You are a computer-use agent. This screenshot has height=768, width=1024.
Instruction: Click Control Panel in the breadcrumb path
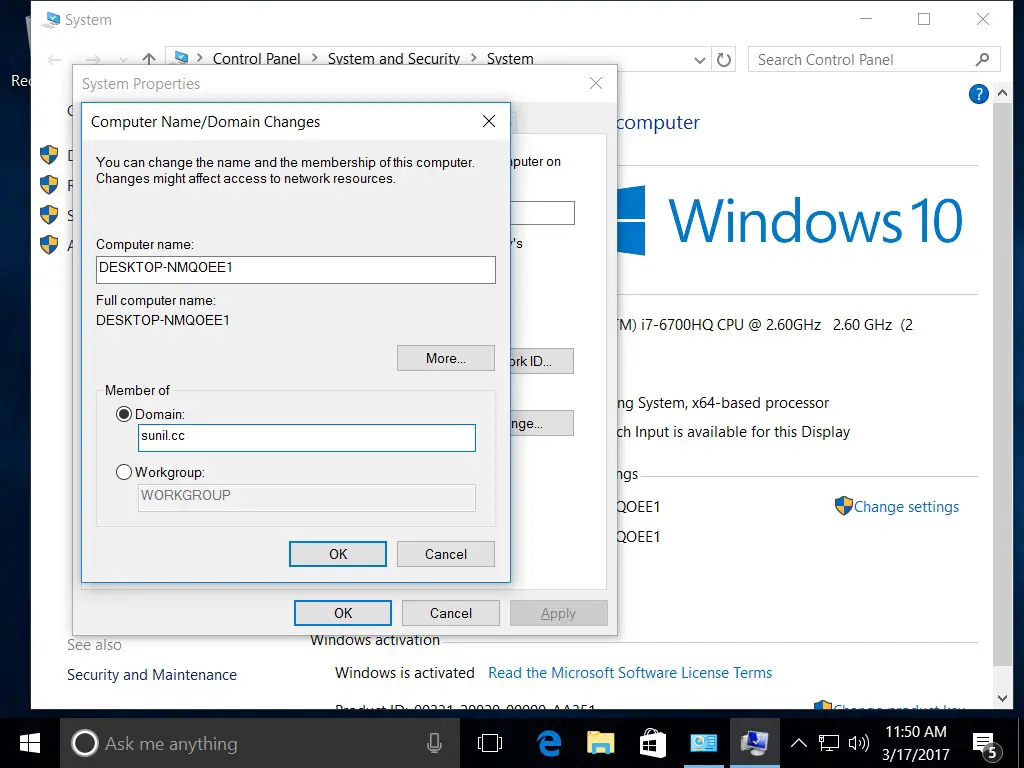click(257, 59)
